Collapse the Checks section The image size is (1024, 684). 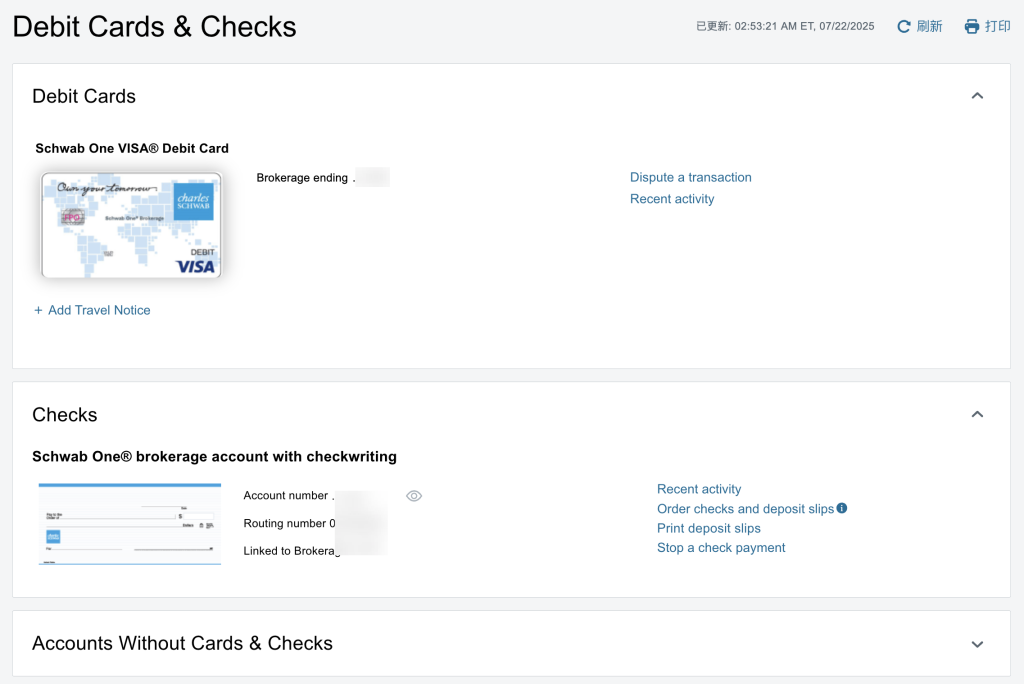click(x=977, y=414)
